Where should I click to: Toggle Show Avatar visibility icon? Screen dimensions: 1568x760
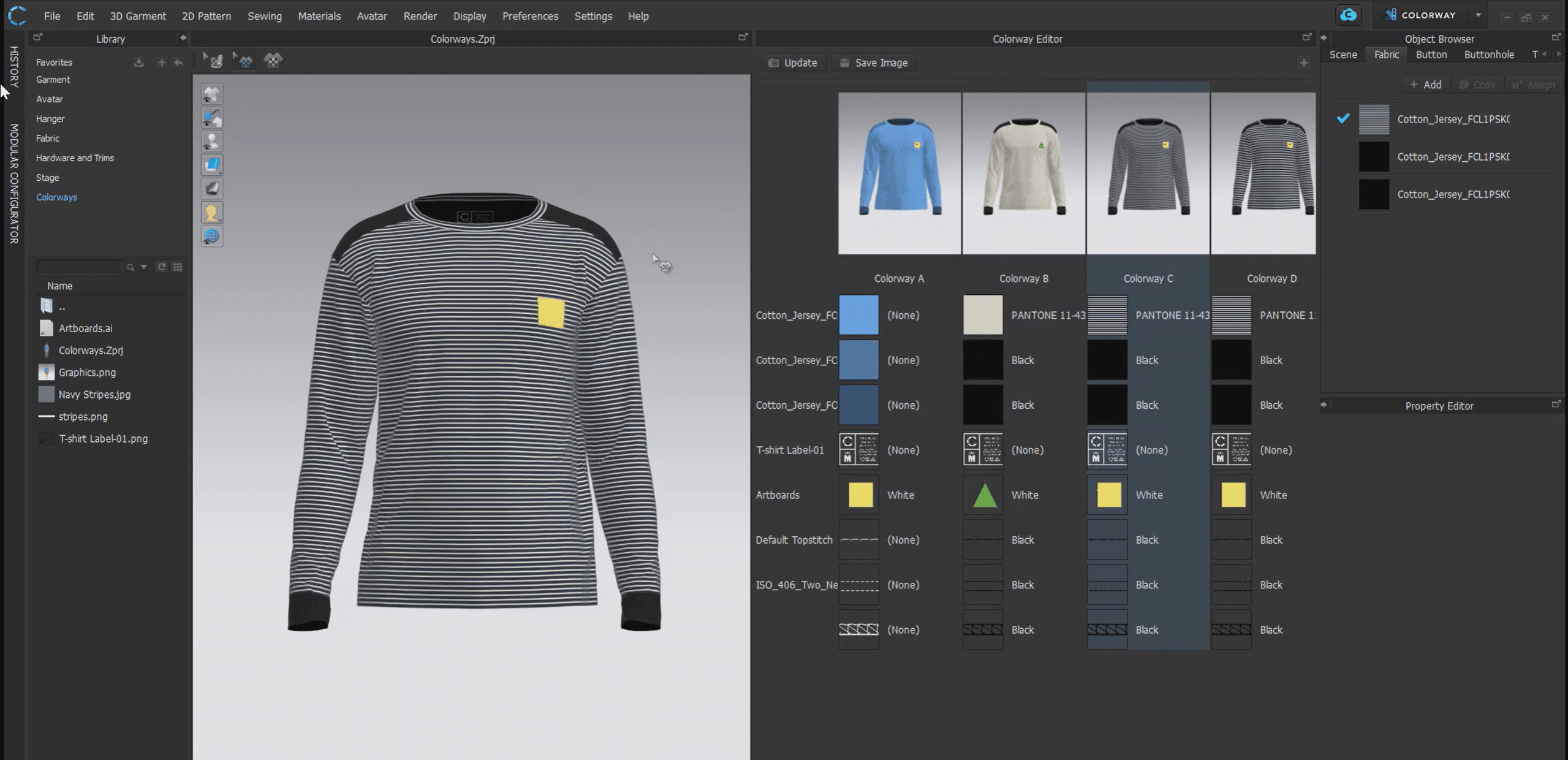(212, 142)
